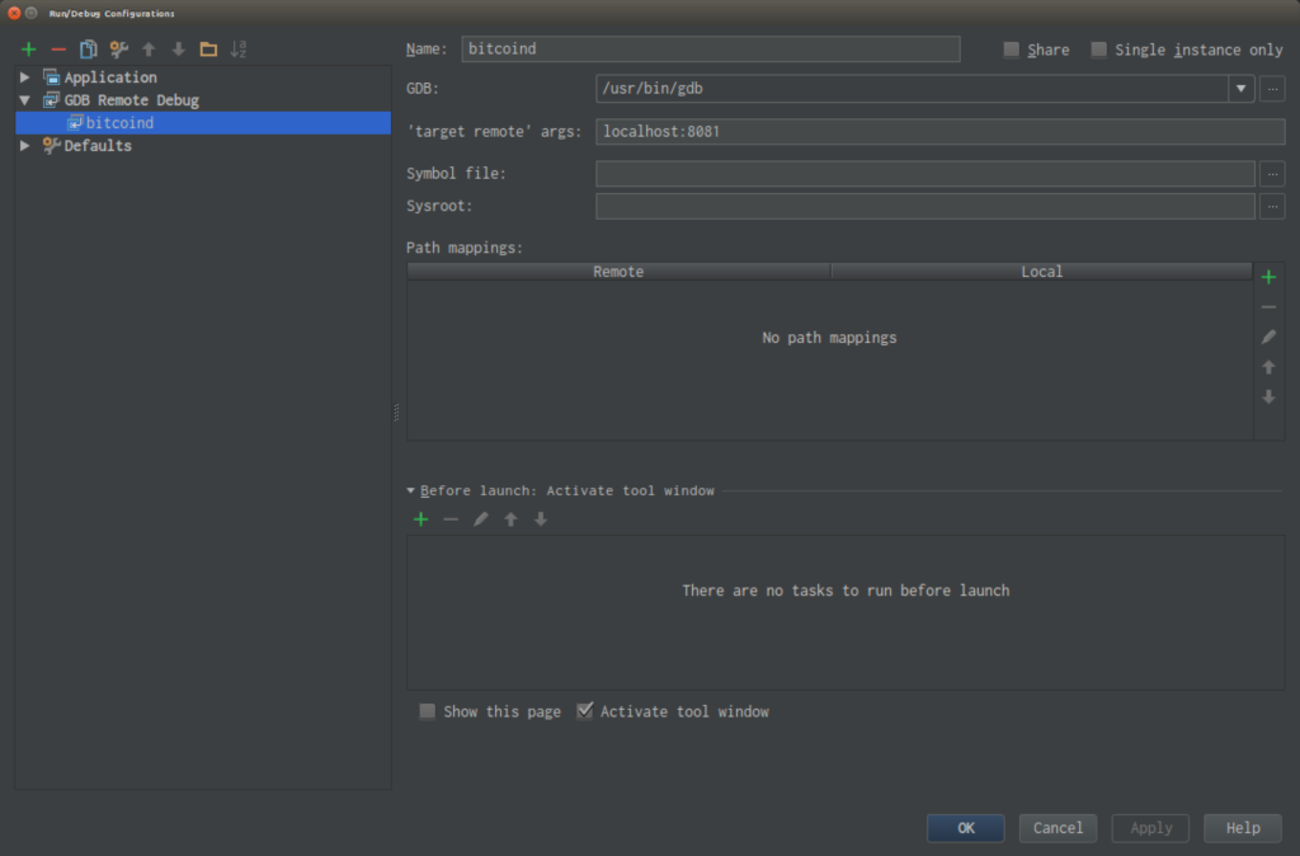This screenshot has height=856, width=1300.
Task: Edit configuration defaults via wrench icon
Action: (x=118, y=48)
